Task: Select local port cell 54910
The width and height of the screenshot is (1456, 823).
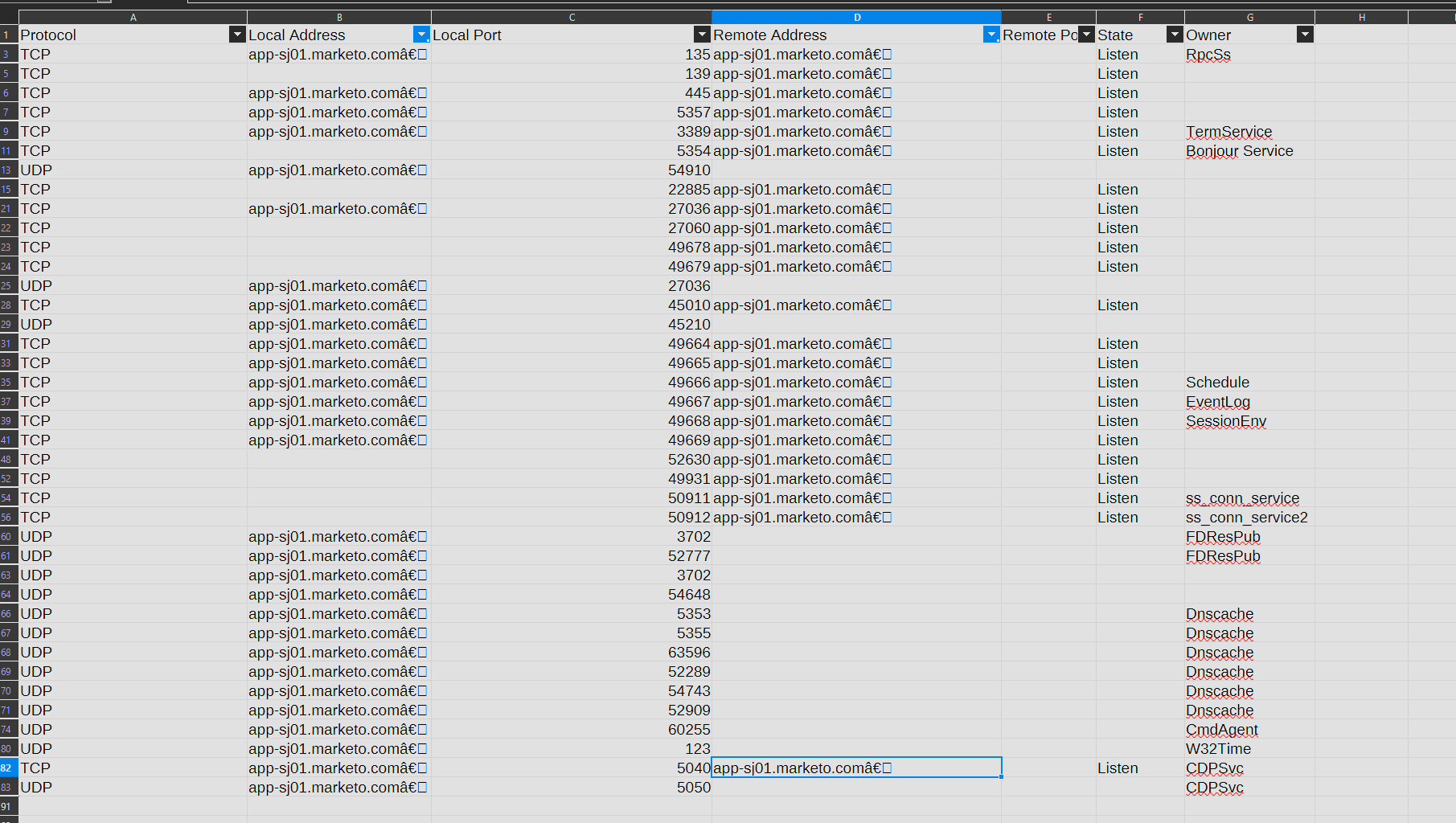Action: (572, 170)
